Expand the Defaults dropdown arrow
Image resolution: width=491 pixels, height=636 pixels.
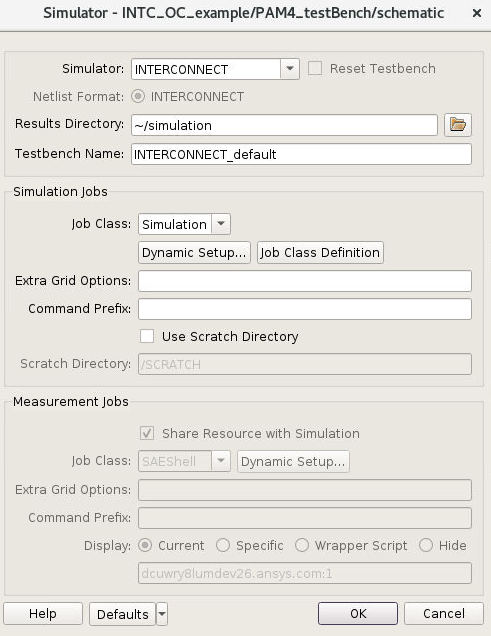[x=162, y=614]
